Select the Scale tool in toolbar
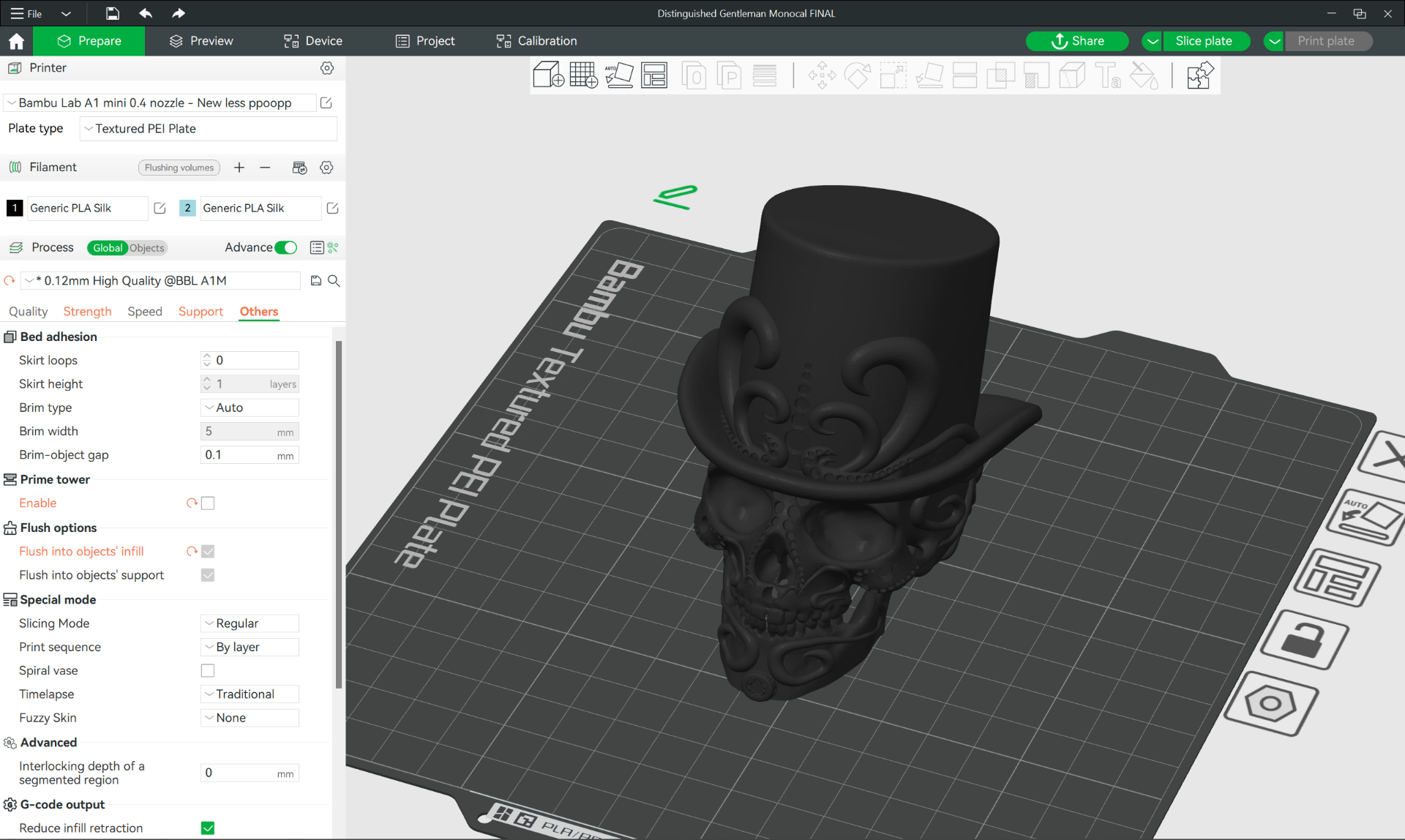Image resolution: width=1405 pixels, height=840 pixels. 893,75
